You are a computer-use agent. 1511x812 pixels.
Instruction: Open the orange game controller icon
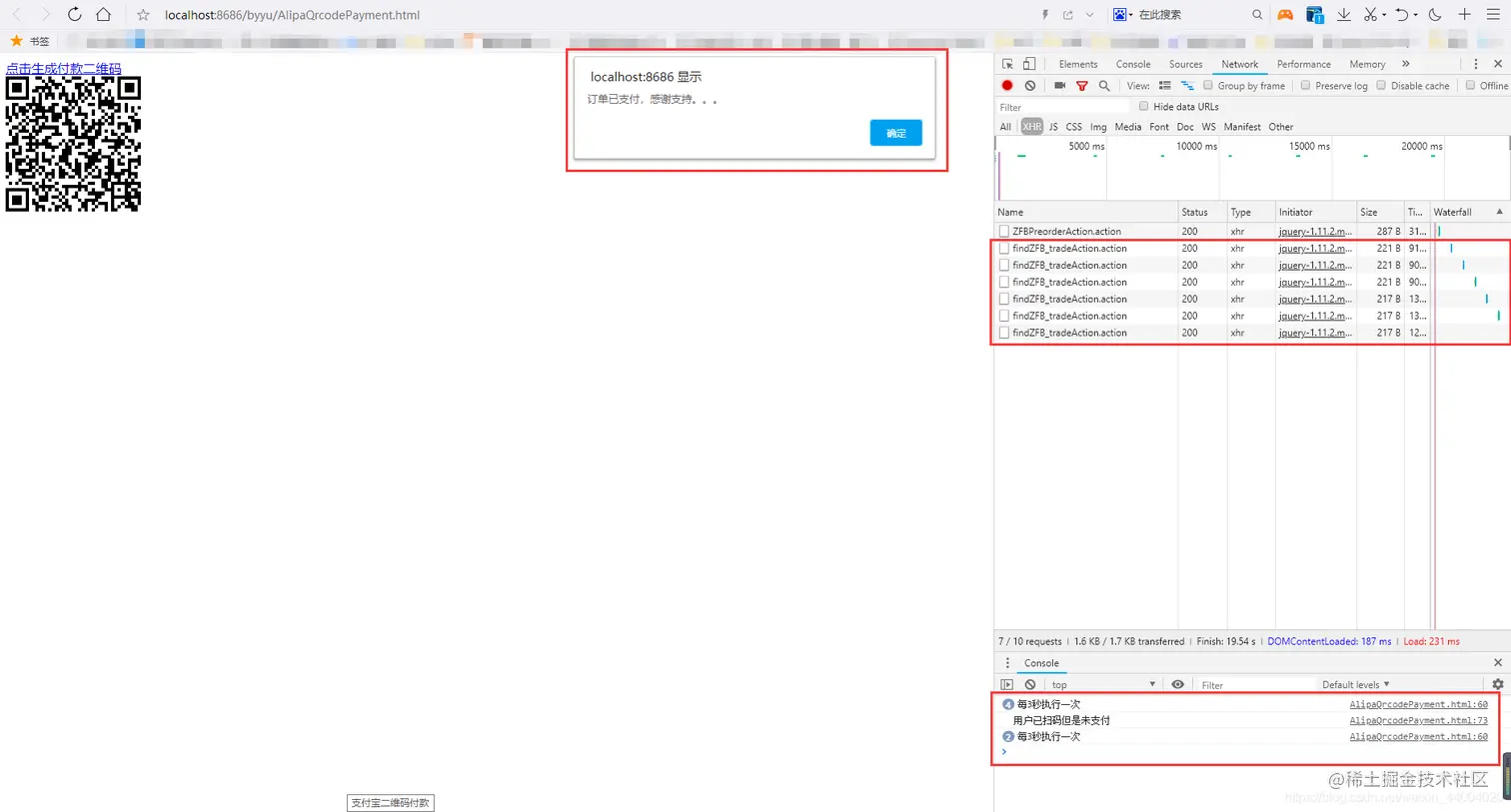point(1285,15)
